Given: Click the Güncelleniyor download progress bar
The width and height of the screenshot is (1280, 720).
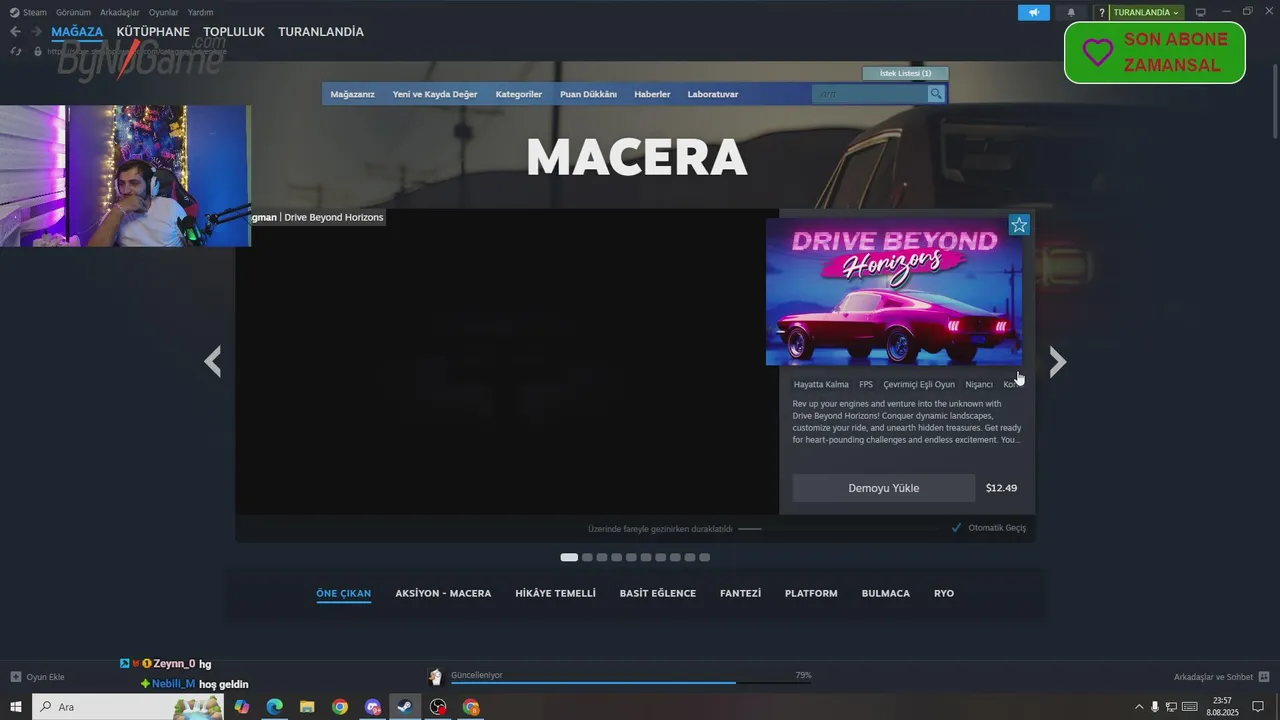Looking at the screenshot, I should click(630, 682).
